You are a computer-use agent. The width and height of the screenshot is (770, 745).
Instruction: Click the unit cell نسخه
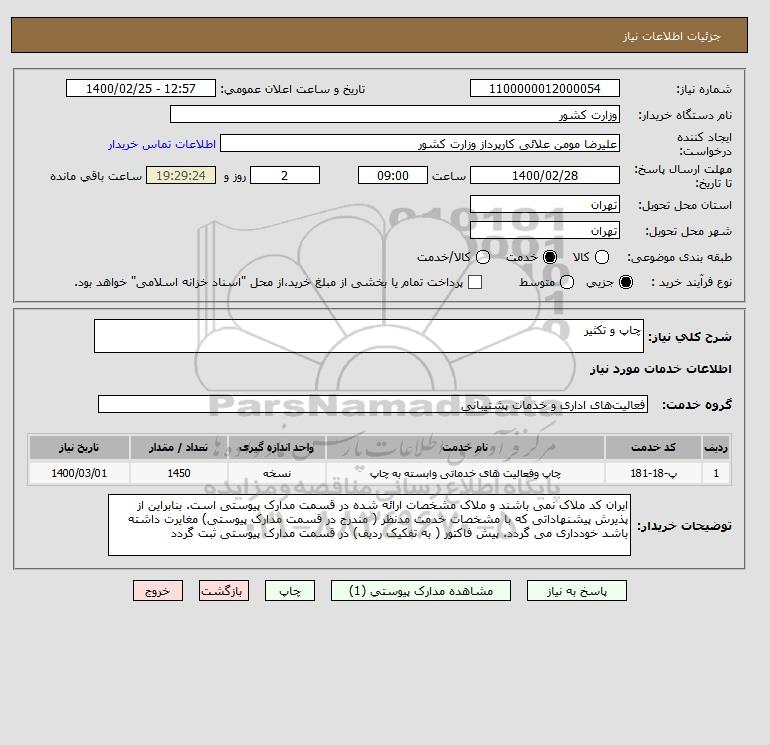click(276, 473)
